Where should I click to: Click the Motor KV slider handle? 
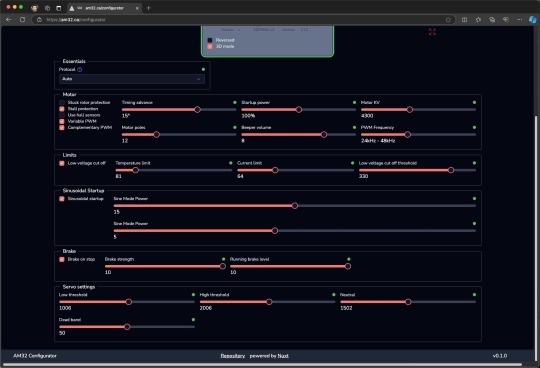pos(409,109)
